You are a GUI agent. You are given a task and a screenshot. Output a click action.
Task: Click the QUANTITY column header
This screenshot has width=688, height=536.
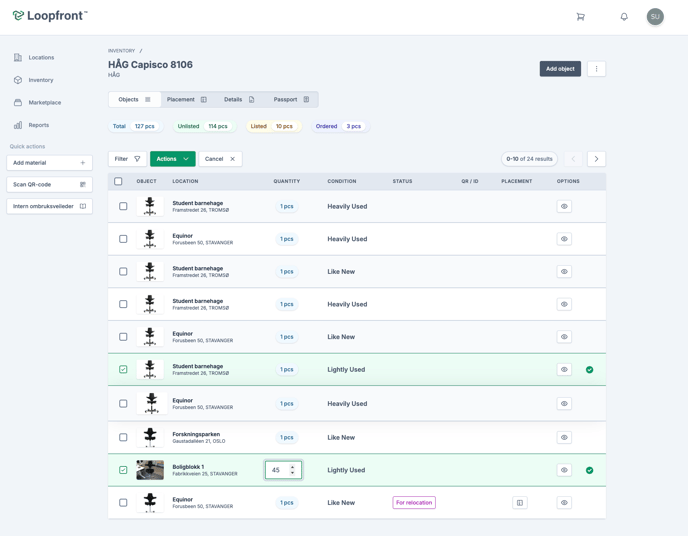point(287,181)
